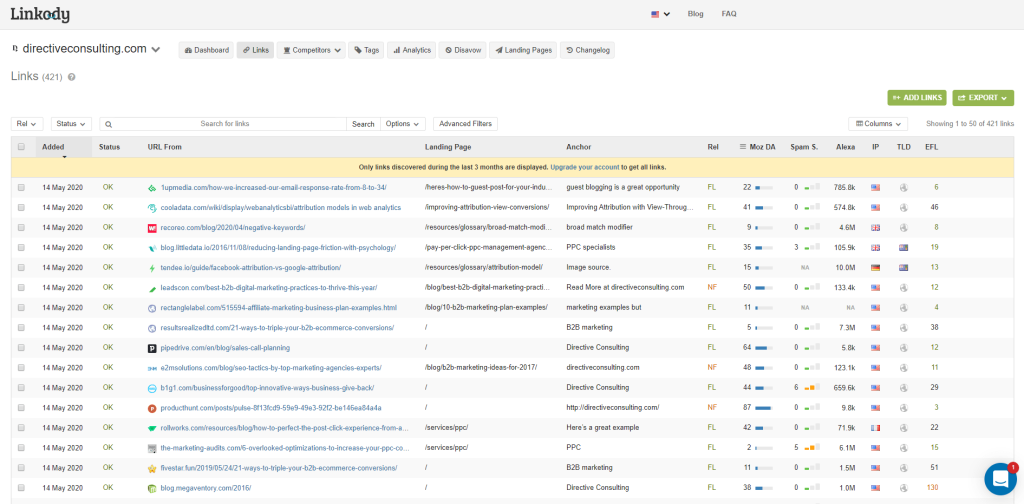Click the rollworks.com favicon
This screenshot has width=1024, height=504.
coord(152,428)
